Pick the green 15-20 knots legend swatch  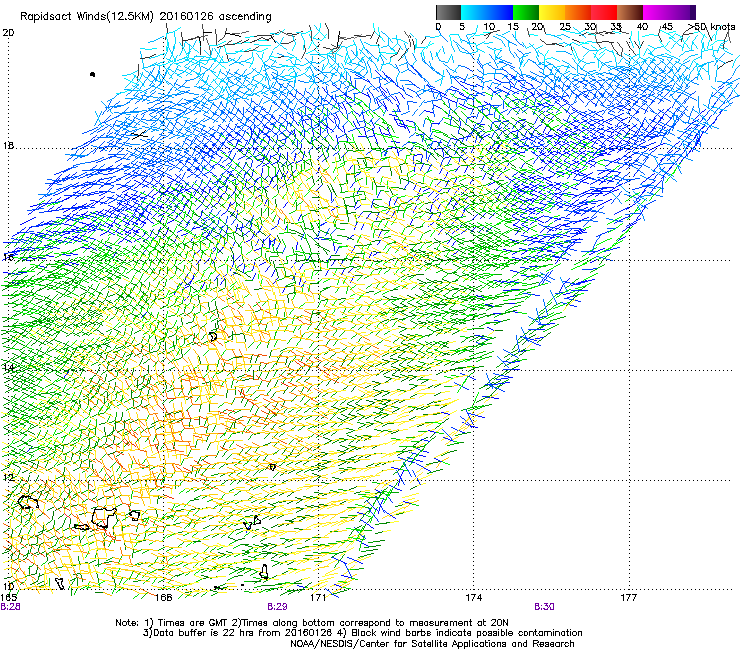coord(526,12)
